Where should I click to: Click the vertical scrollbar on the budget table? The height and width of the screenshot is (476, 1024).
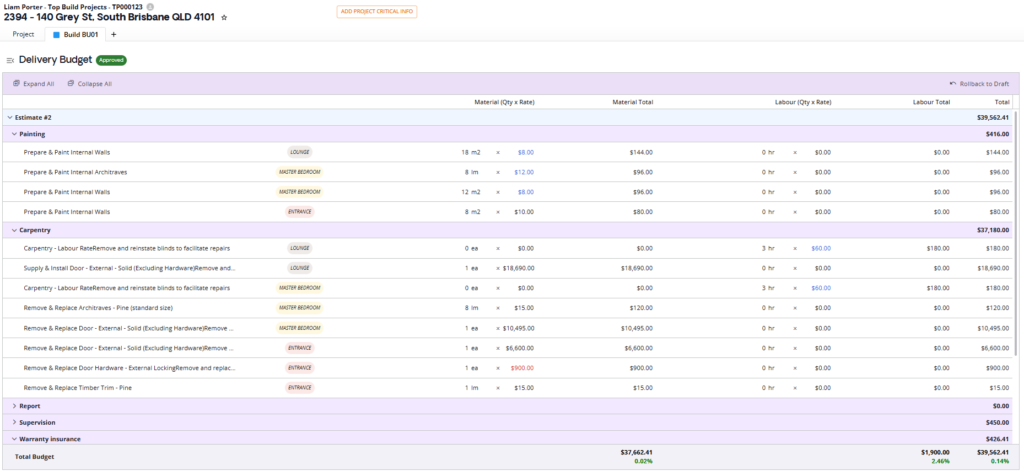point(1017,250)
